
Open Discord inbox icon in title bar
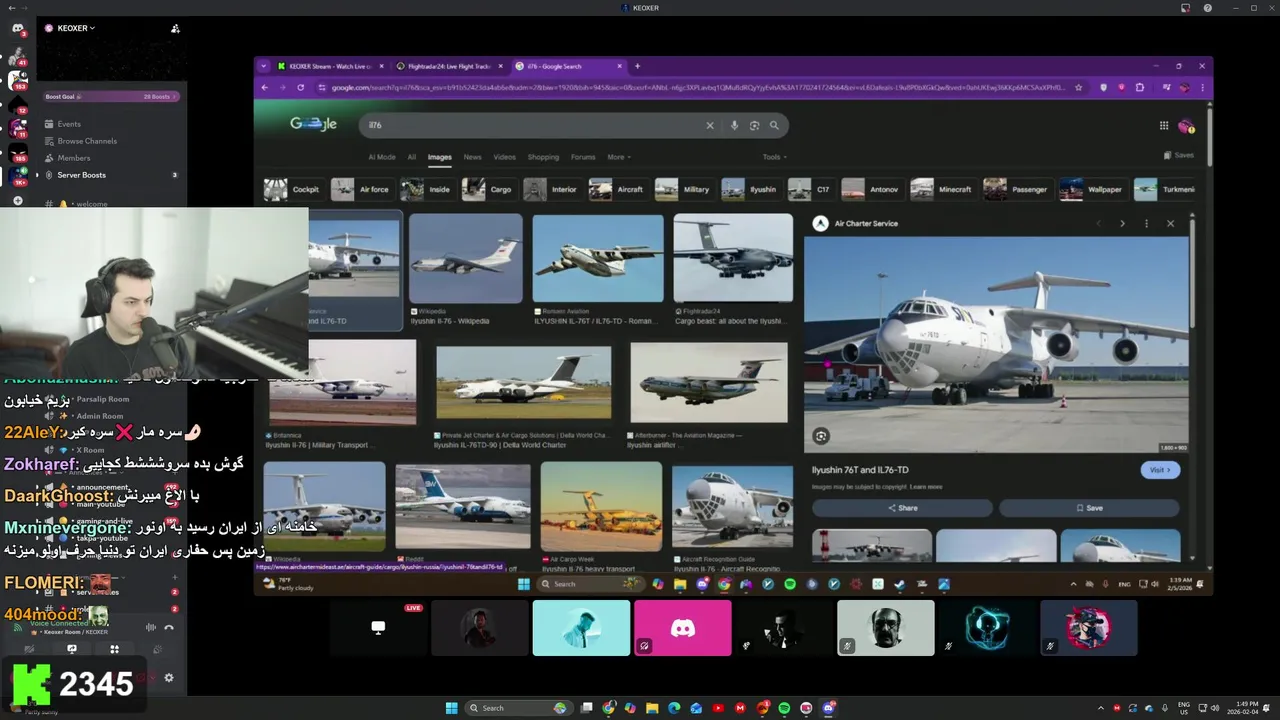click(x=1186, y=8)
